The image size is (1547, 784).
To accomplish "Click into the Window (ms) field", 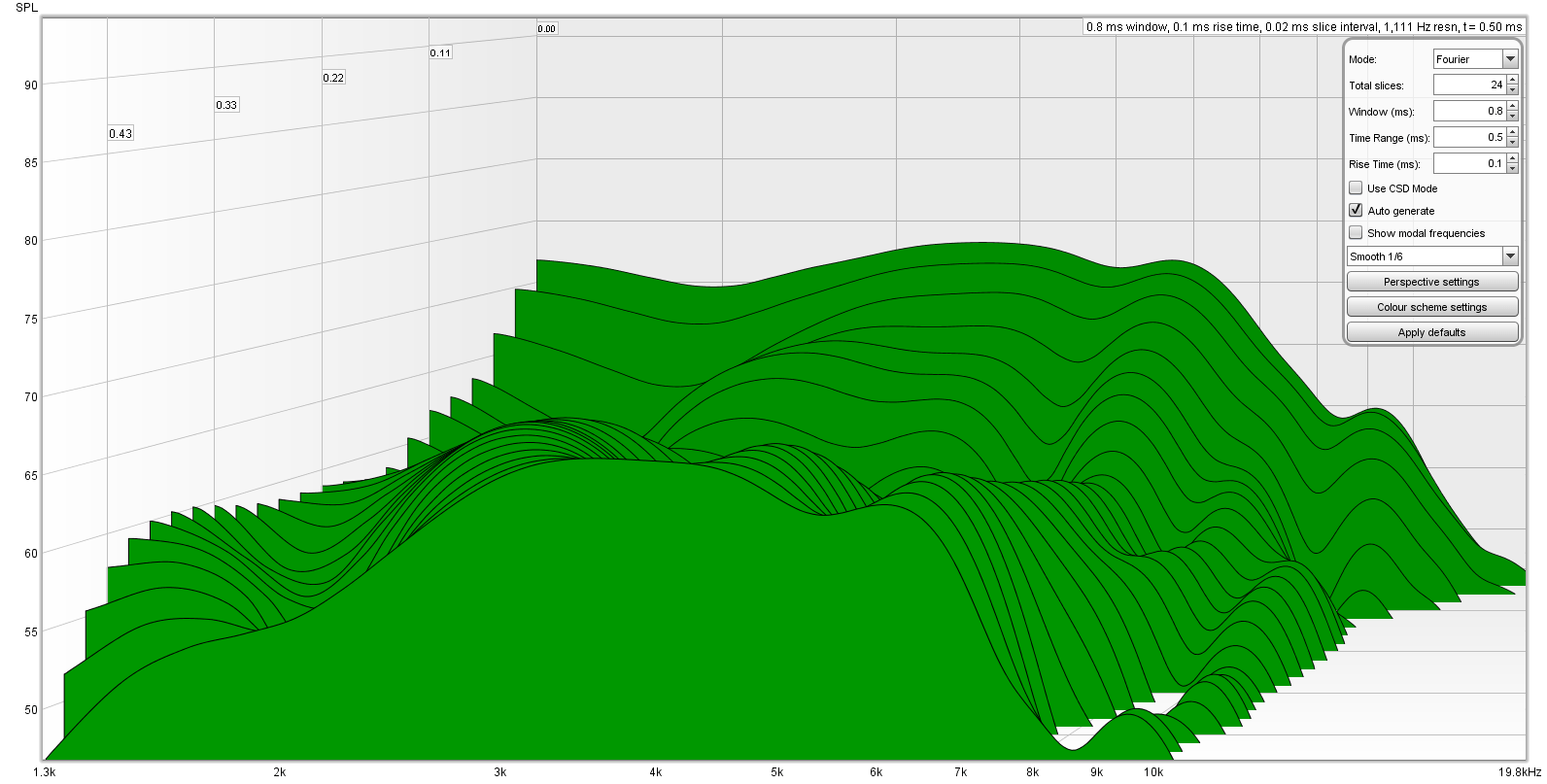I will point(1469,112).
